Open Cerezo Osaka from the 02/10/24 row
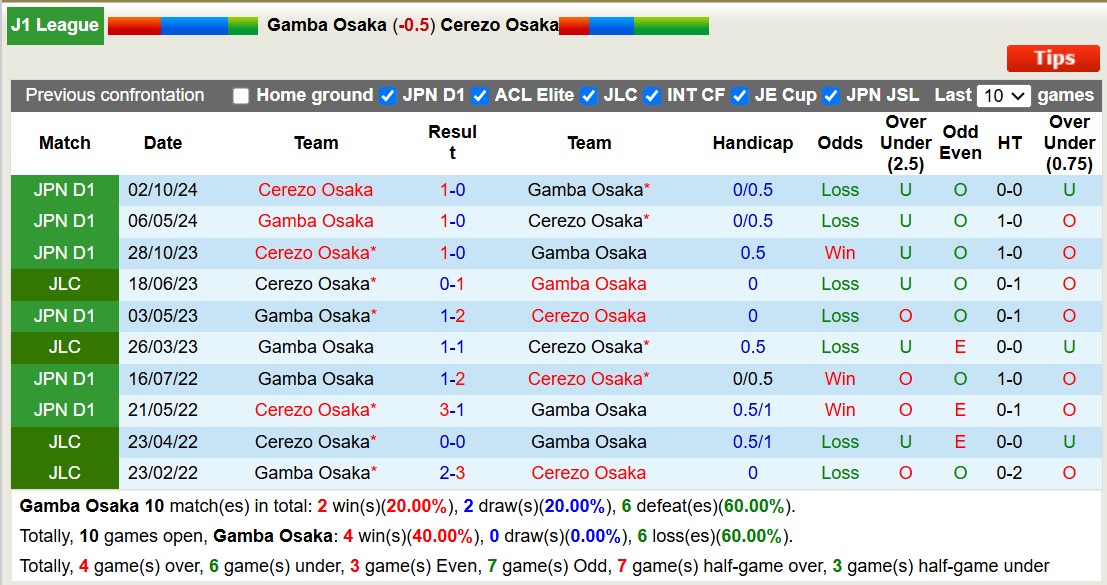Image resolution: width=1107 pixels, height=585 pixels. 316,189
